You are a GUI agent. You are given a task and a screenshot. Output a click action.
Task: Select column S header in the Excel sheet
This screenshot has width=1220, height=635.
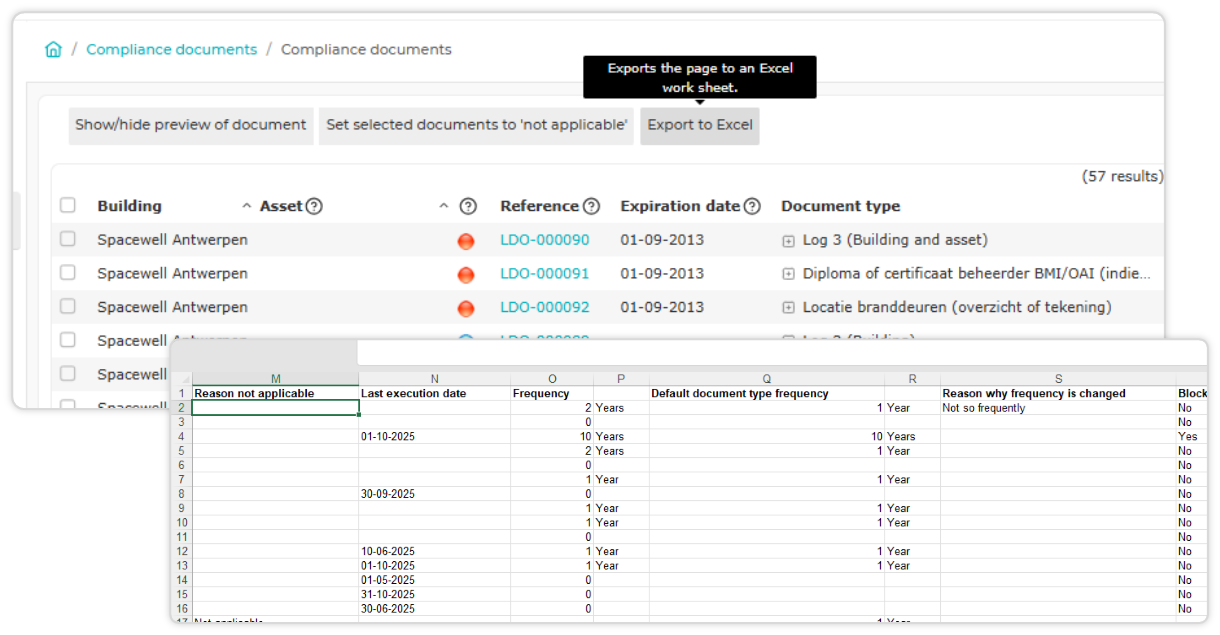1058,379
